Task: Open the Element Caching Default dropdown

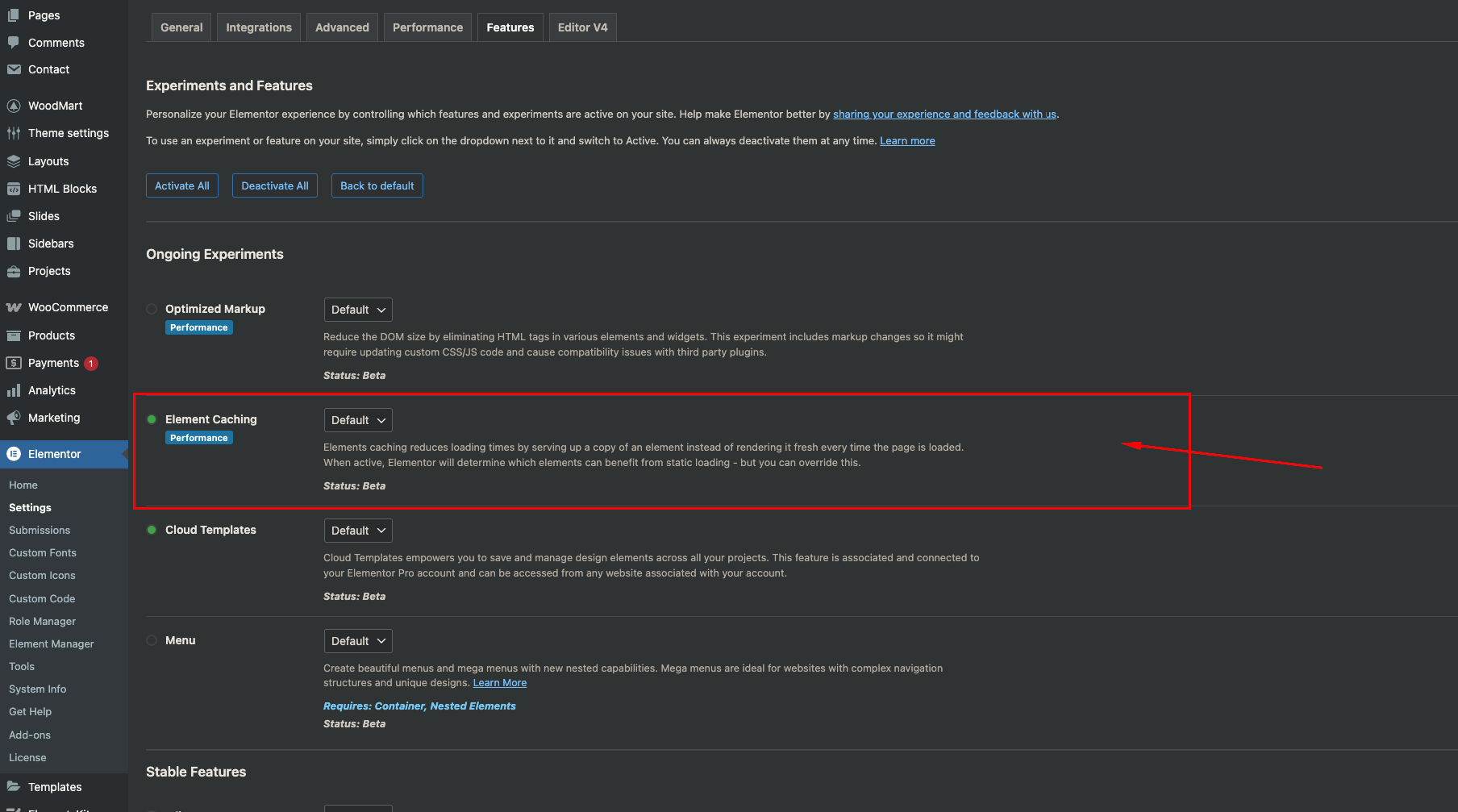Action: [358, 420]
